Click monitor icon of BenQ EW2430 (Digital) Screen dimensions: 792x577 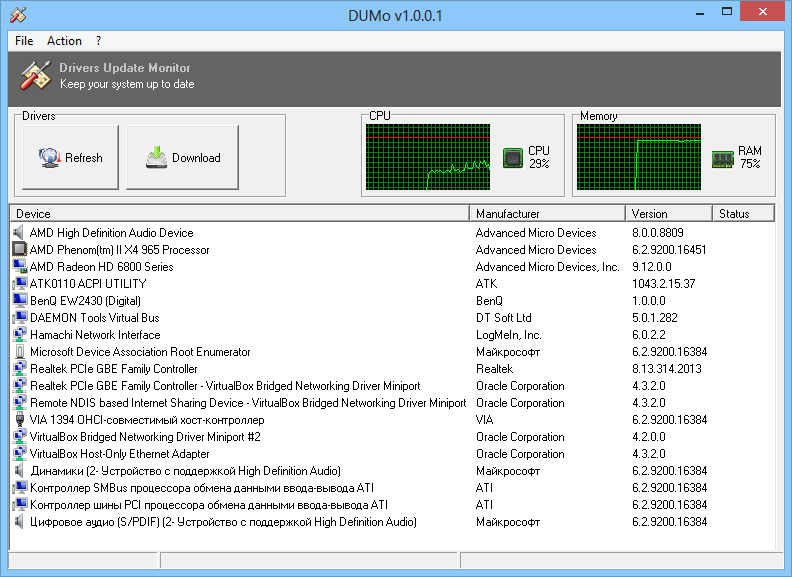(x=19, y=301)
